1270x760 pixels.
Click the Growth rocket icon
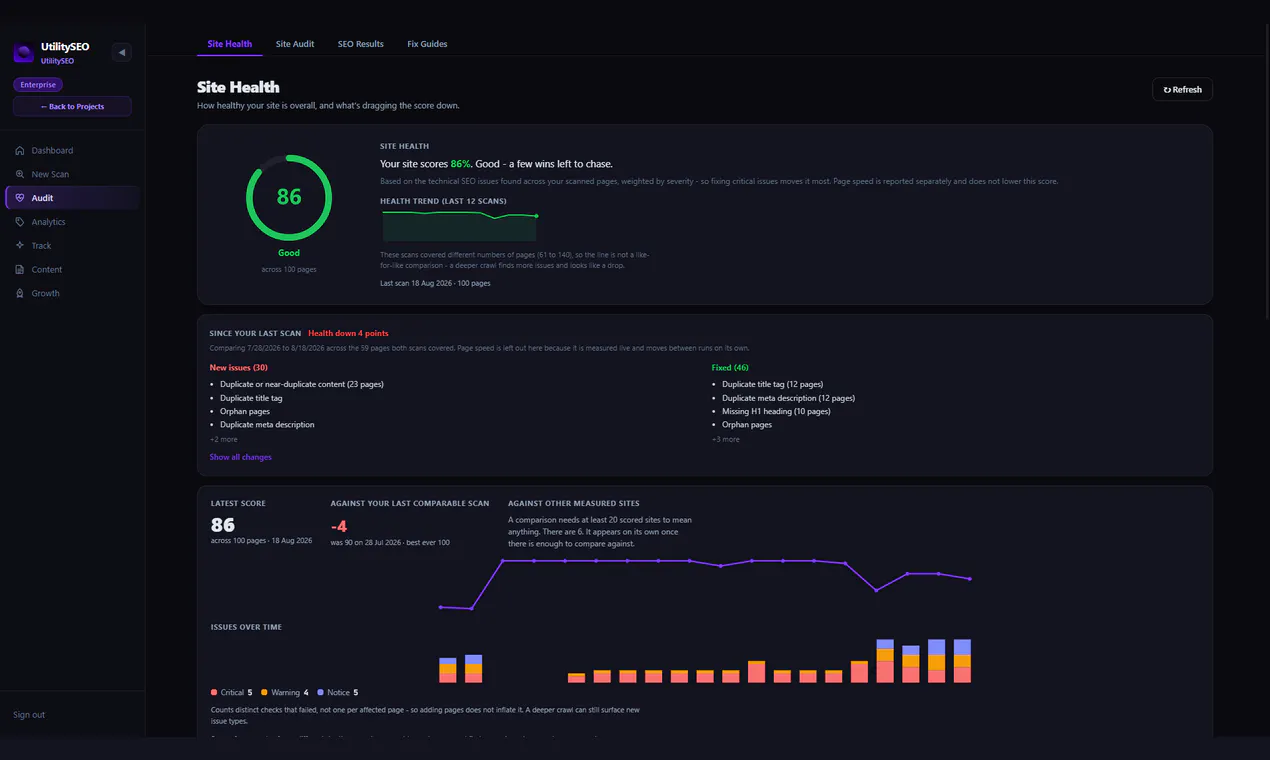(20, 293)
